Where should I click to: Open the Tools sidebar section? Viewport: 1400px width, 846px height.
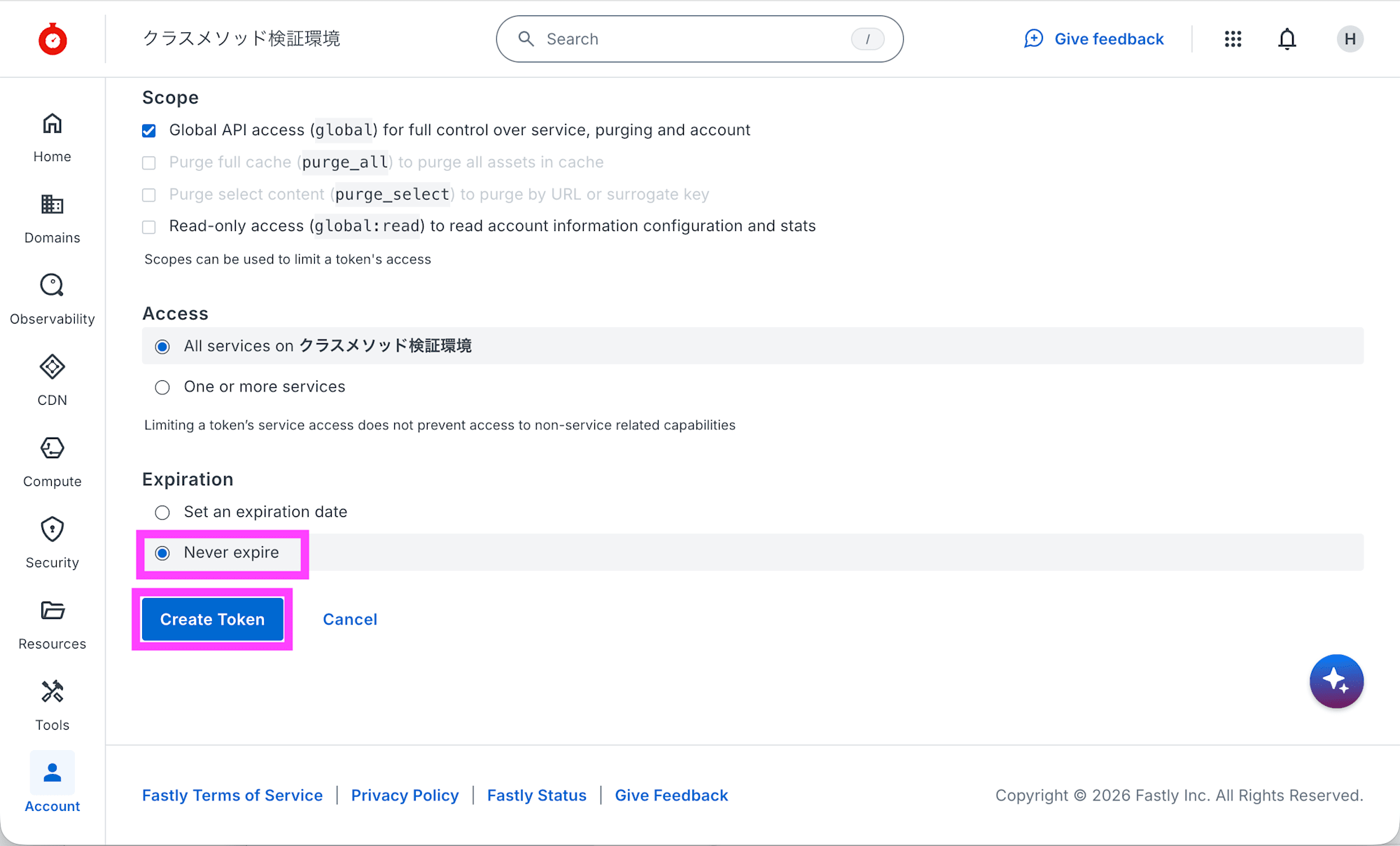point(52,706)
